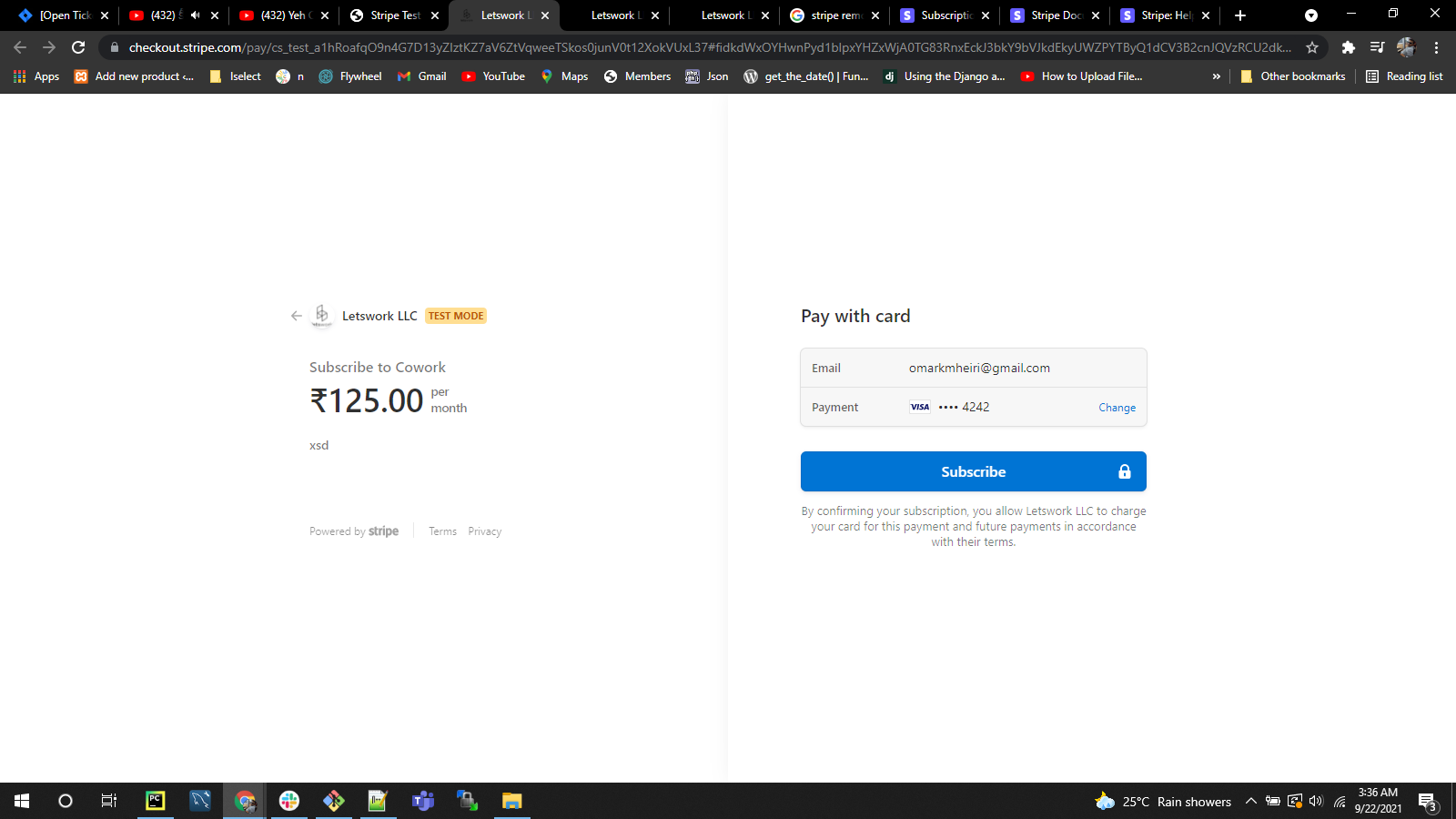Open the Privacy link

[485, 531]
